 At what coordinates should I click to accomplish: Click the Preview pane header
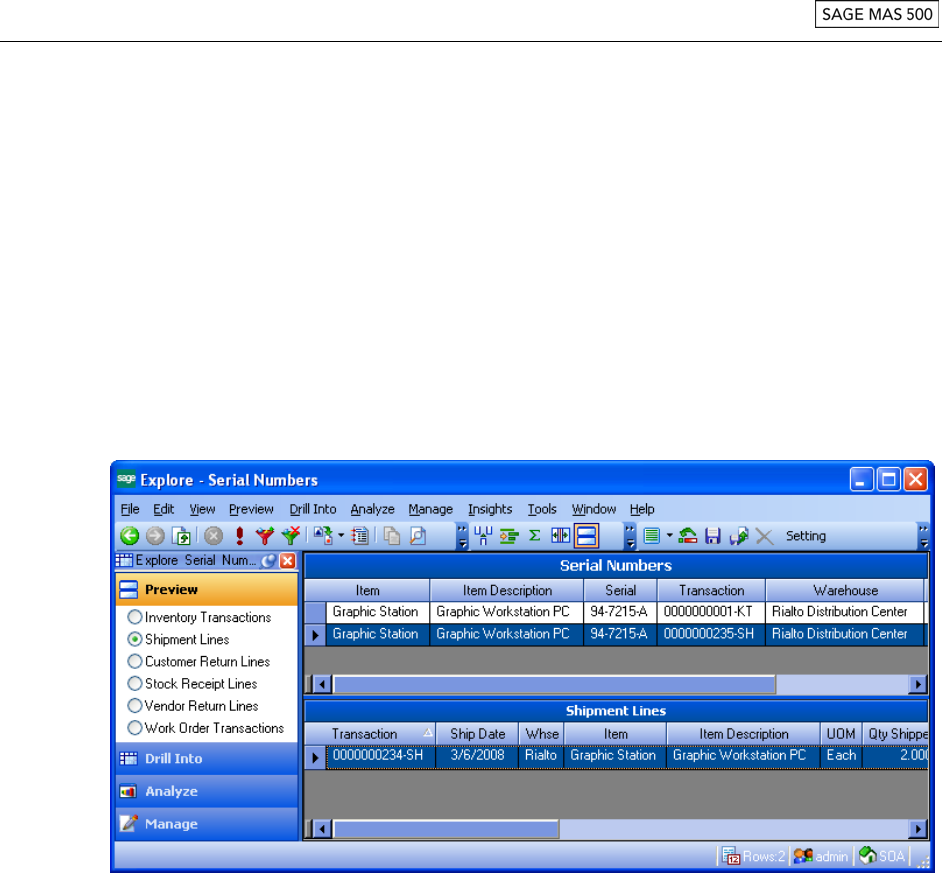(206, 589)
